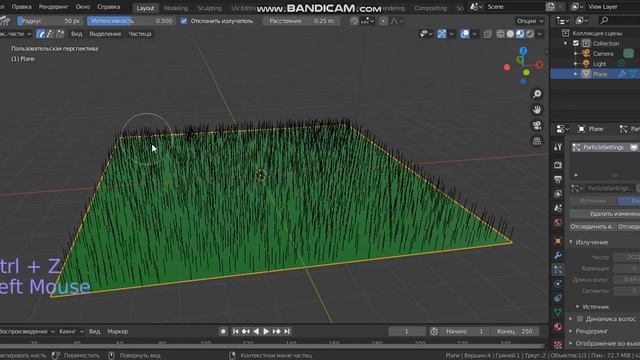
Task: Click the play animation button
Action: [x=266, y=331]
